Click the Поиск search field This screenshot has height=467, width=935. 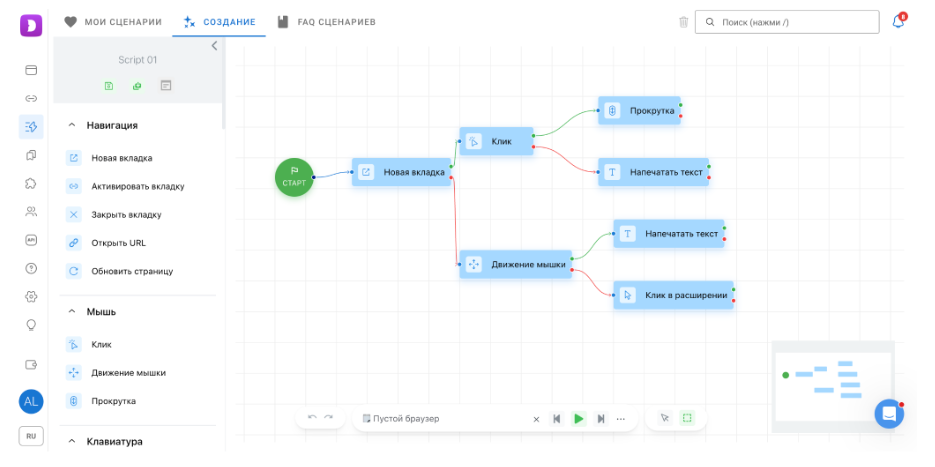787,22
